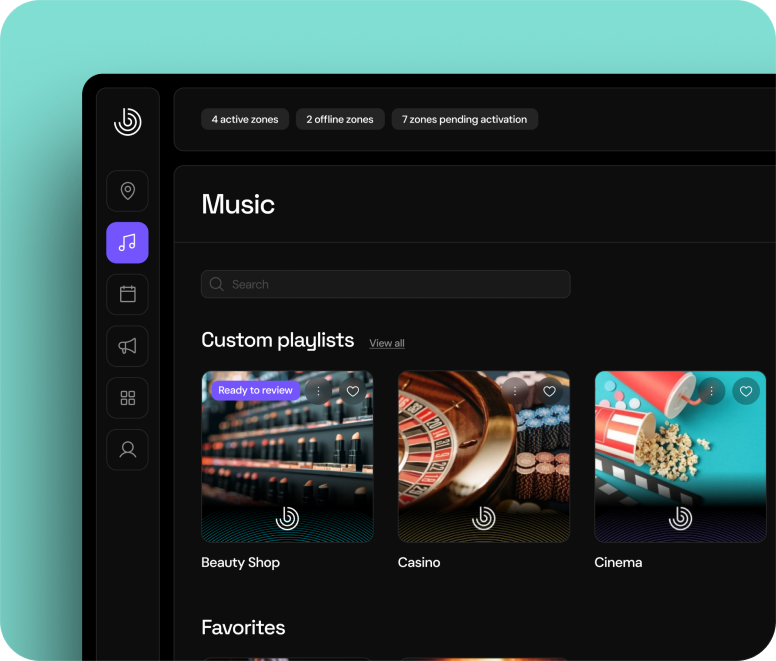The height and width of the screenshot is (661, 776).
Task: Open more options on Casino card
Action: (x=515, y=391)
